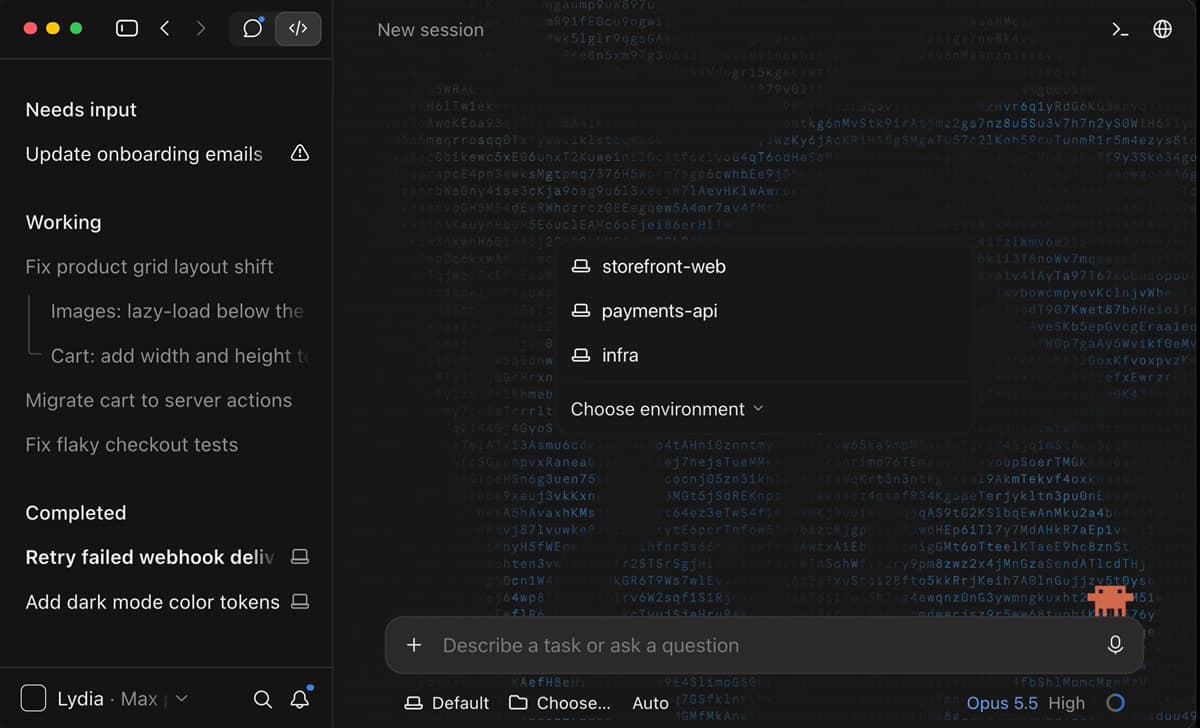Click the globe icon in top bar
This screenshot has height=728, width=1200.
point(1162,30)
